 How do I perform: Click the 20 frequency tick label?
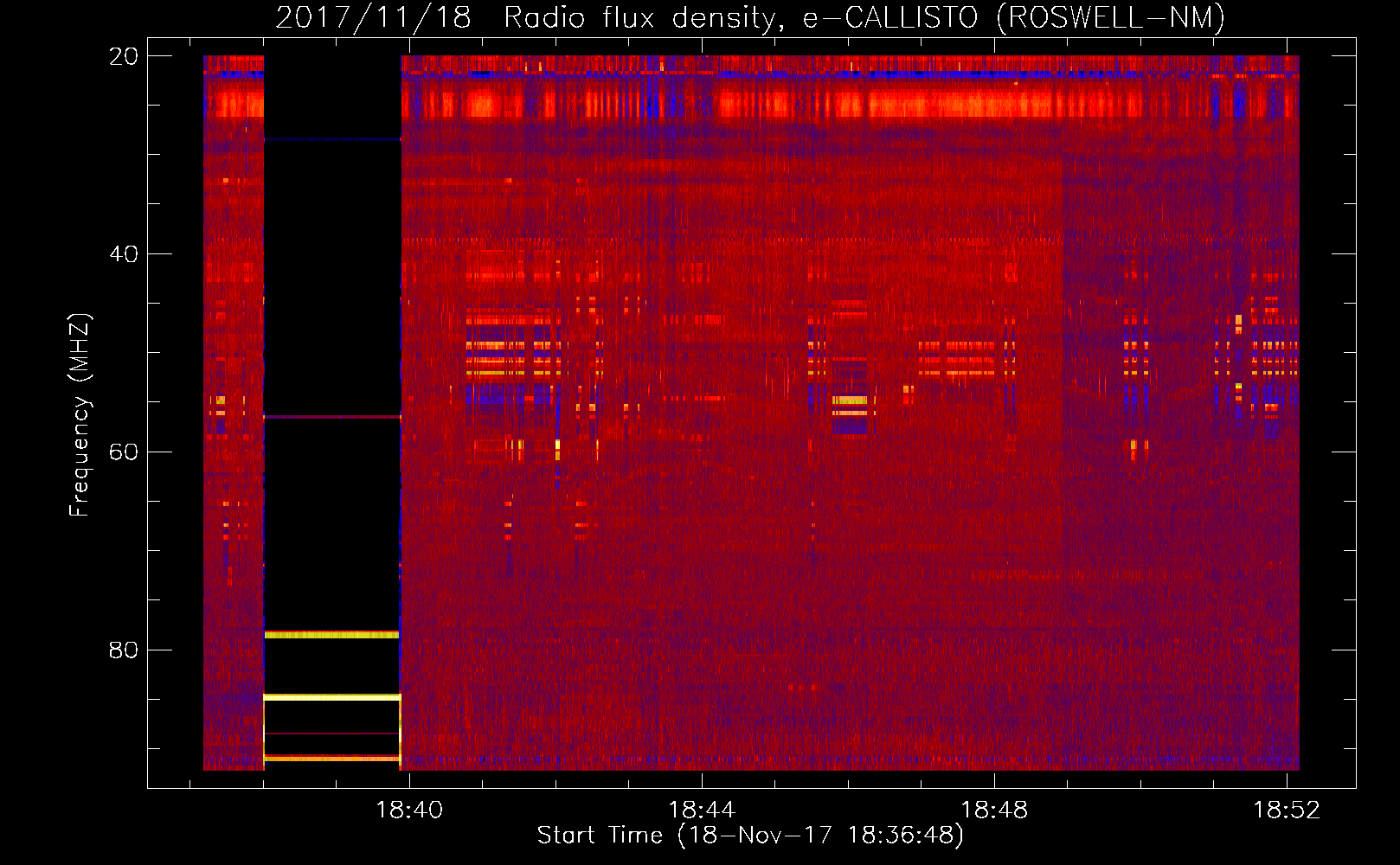click(124, 56)
